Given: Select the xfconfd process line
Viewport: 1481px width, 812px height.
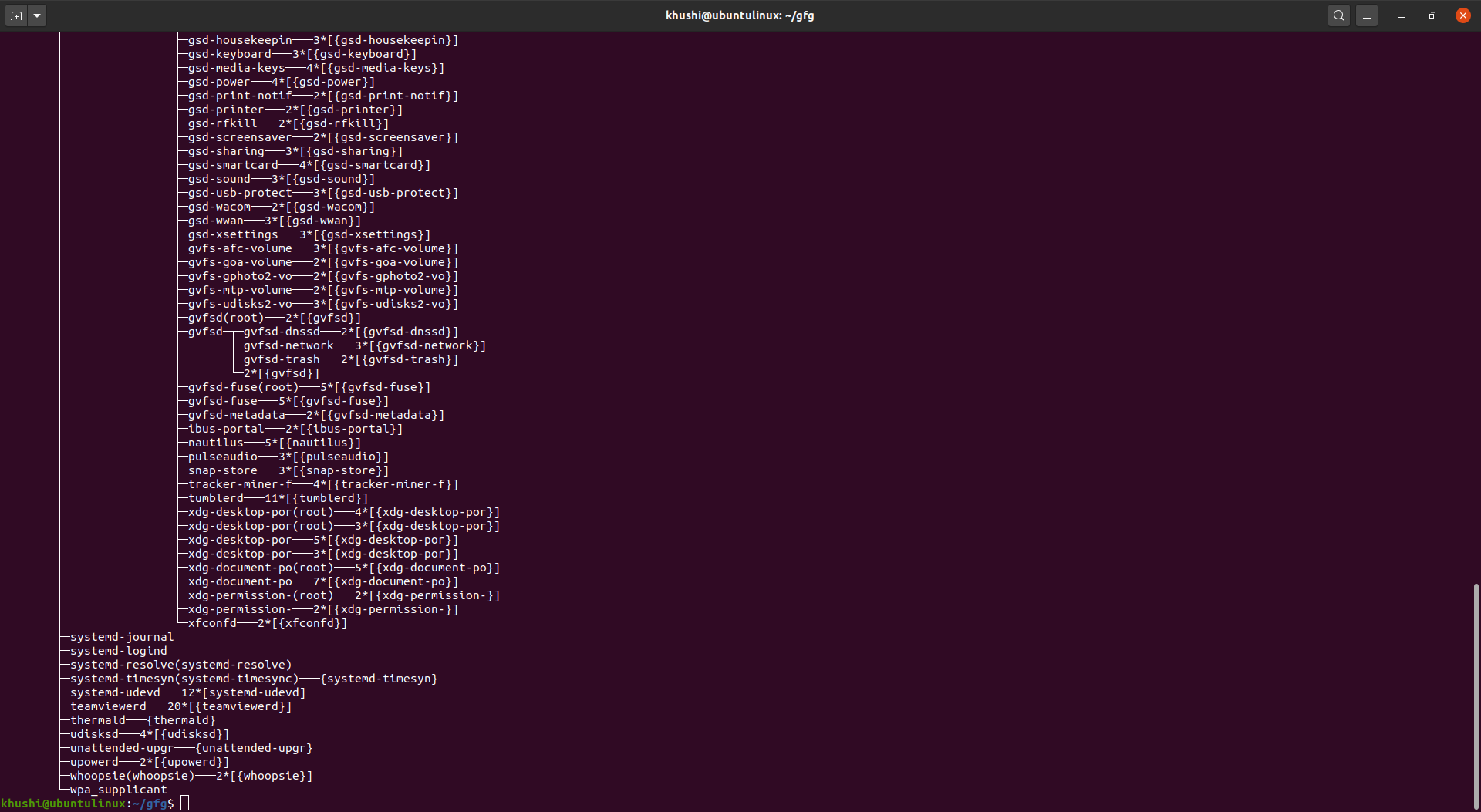Looking at the screenshot, I should (268, 623).
